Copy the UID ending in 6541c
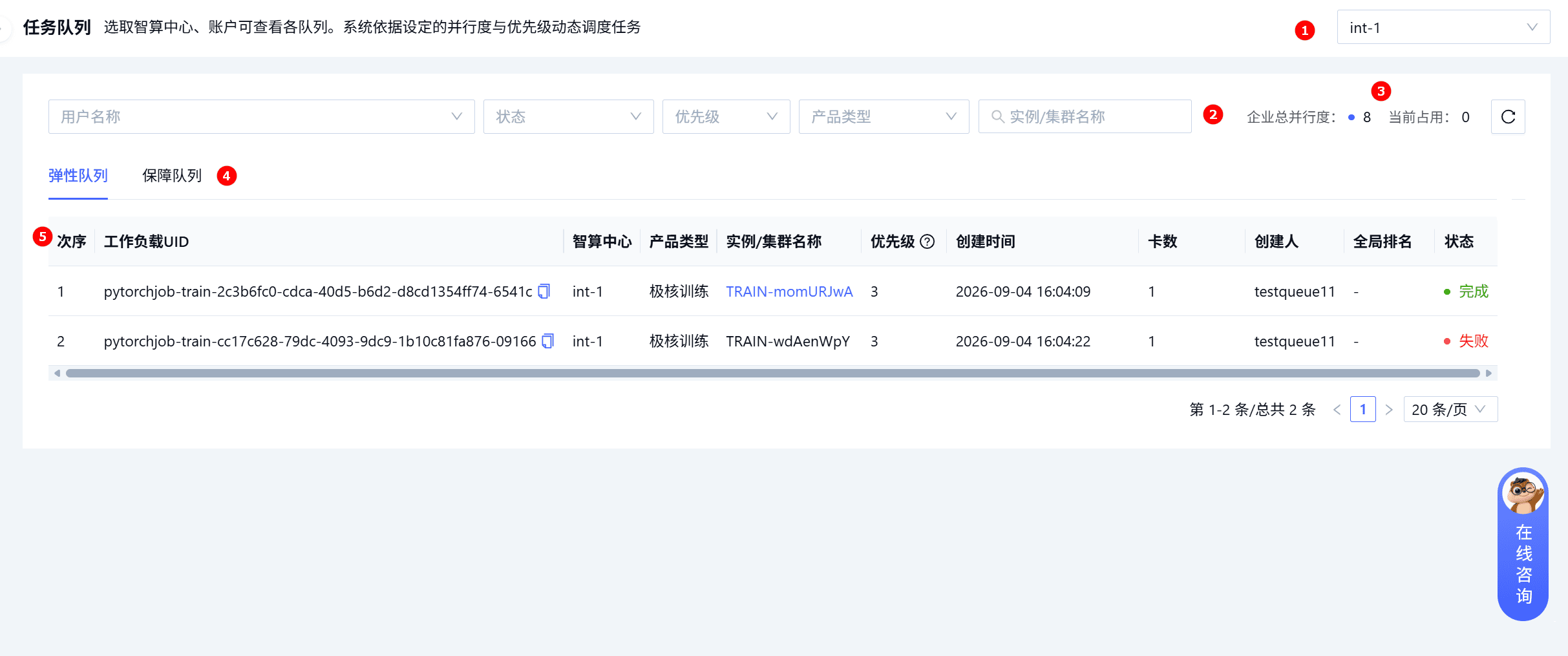This screenshot has width=1568, height=656. (544, 291)
